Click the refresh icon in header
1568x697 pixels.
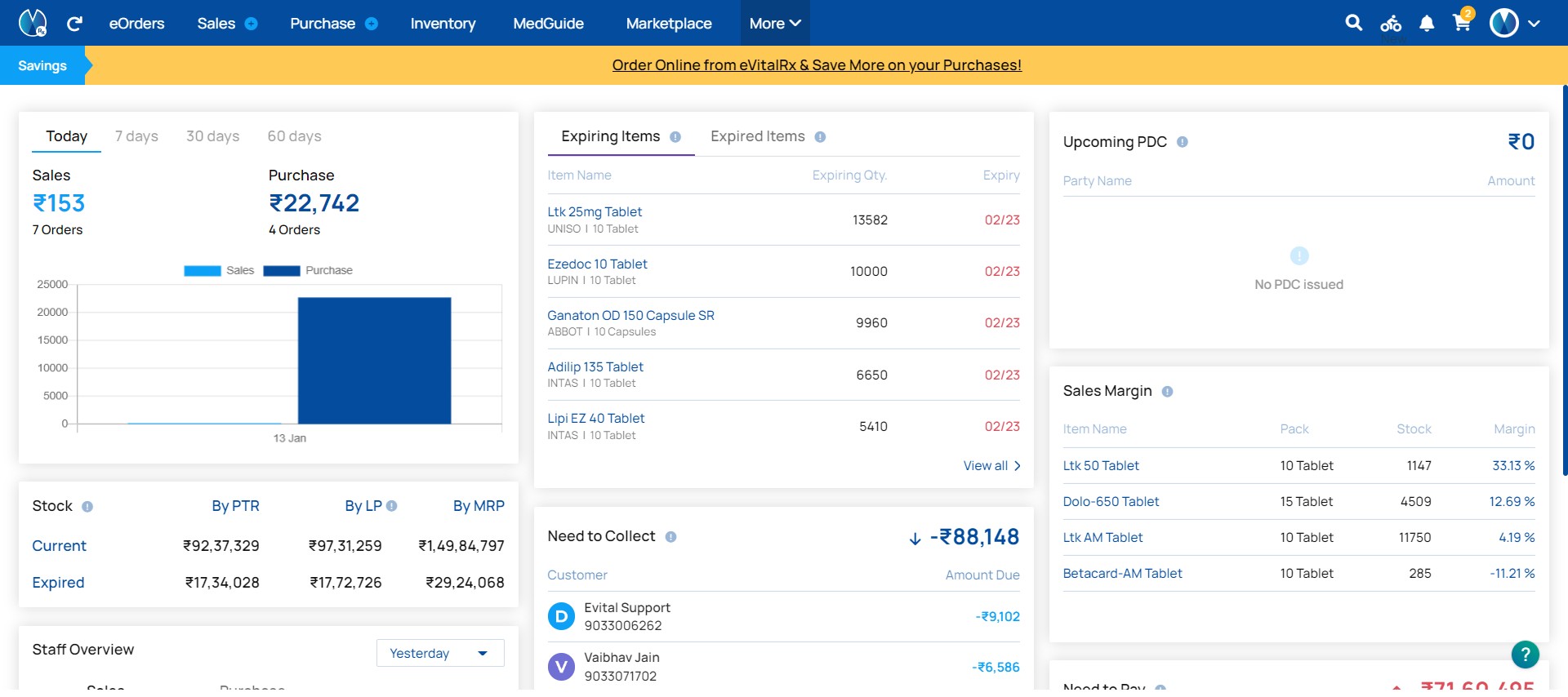pos(74,24)
